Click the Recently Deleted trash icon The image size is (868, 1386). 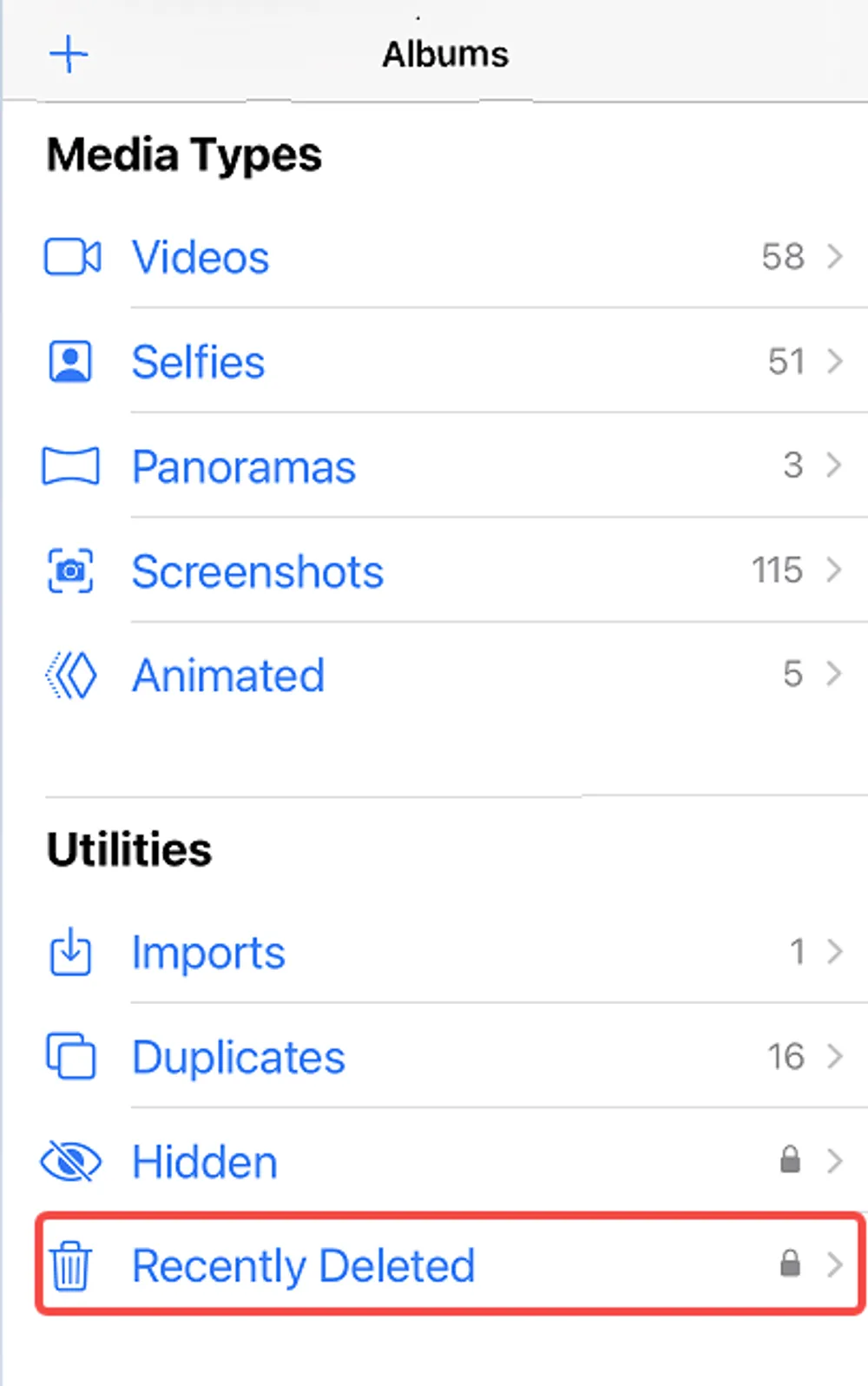tap(70, 1265)
